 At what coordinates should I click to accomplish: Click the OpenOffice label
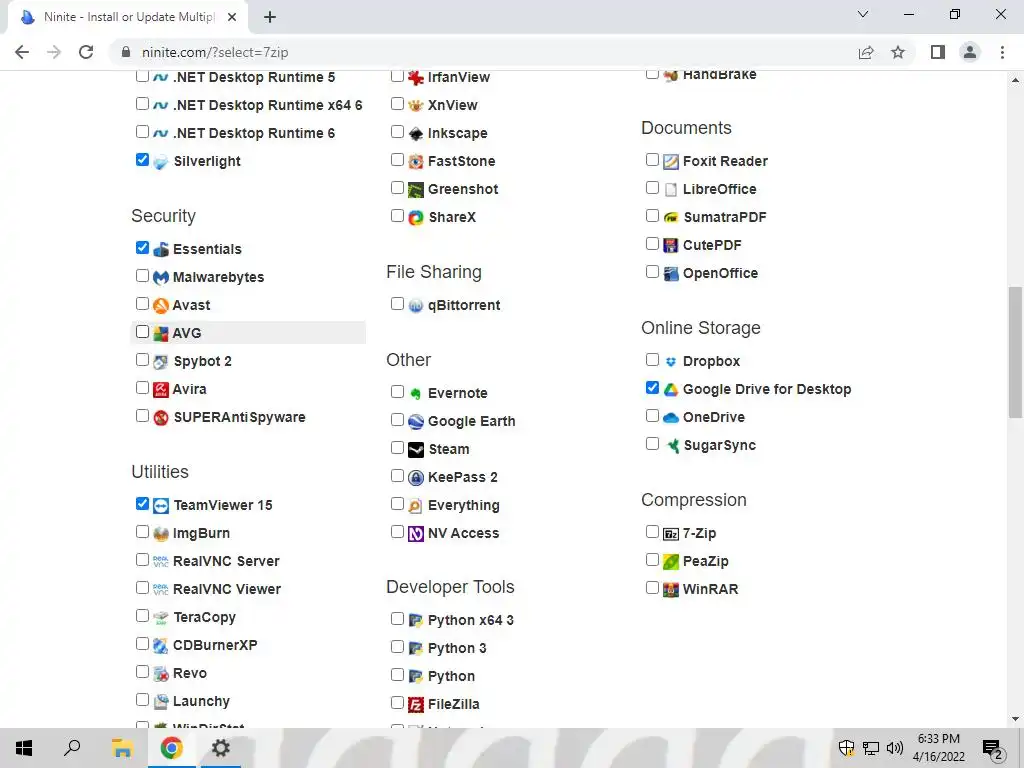[720, 274]
